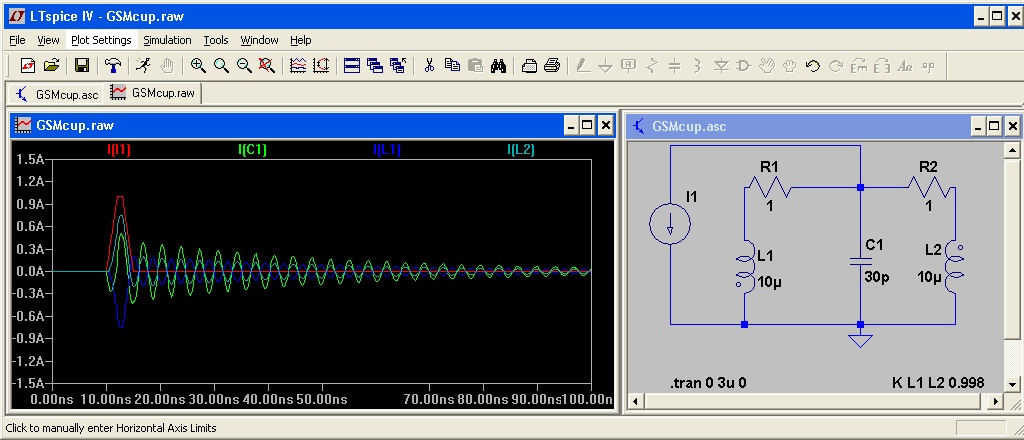Click the Zoom to Fit icon

click(x=266, y=66)
